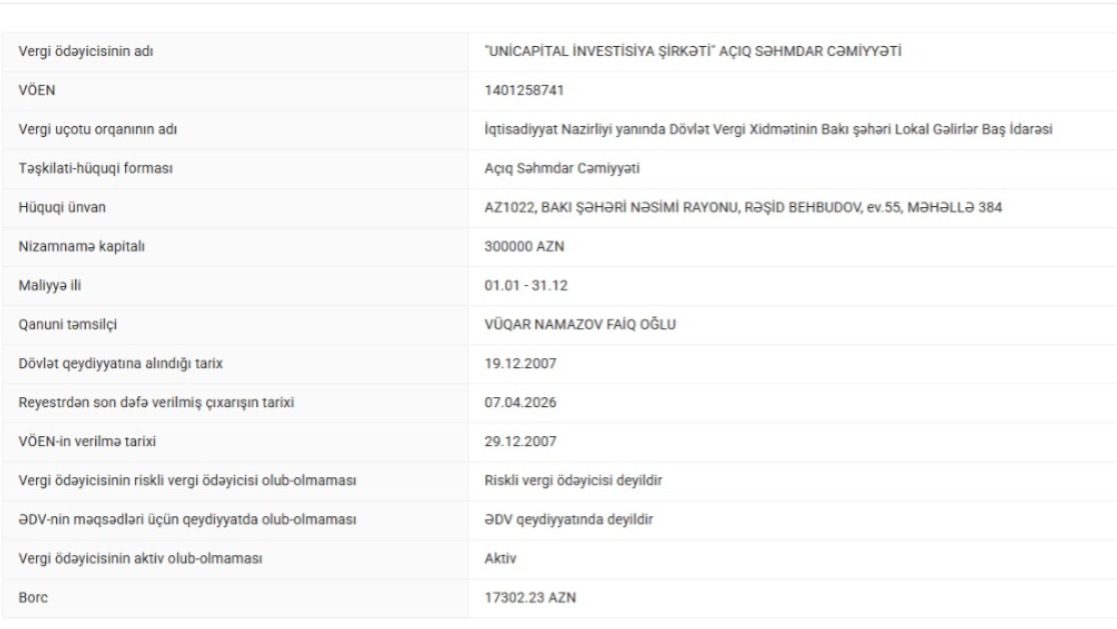The width and height of the screenshot is (1117, 629).
Task: Click the 'Borc' row label
Action: point(33,598)
